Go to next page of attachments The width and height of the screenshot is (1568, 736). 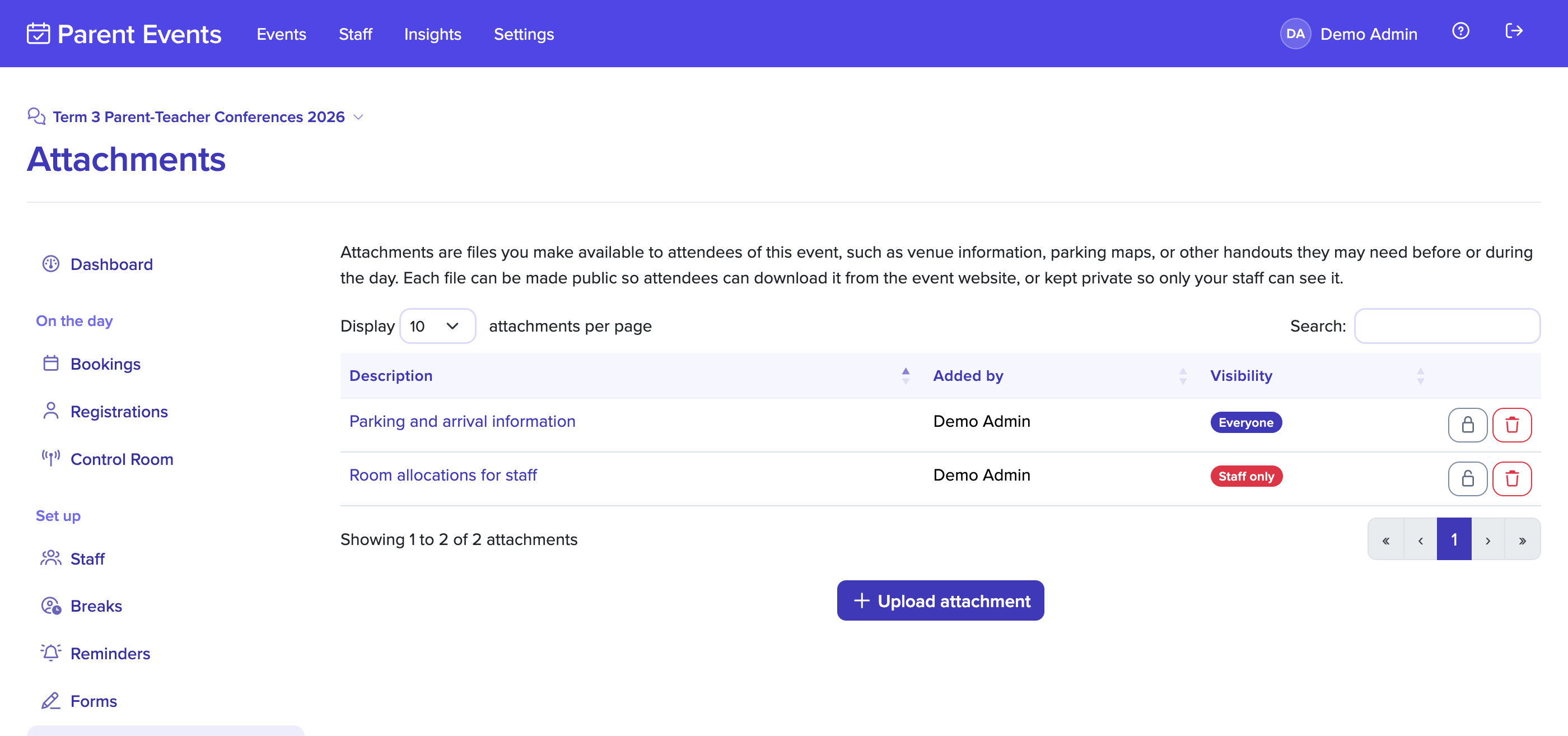click(1488, 539)
